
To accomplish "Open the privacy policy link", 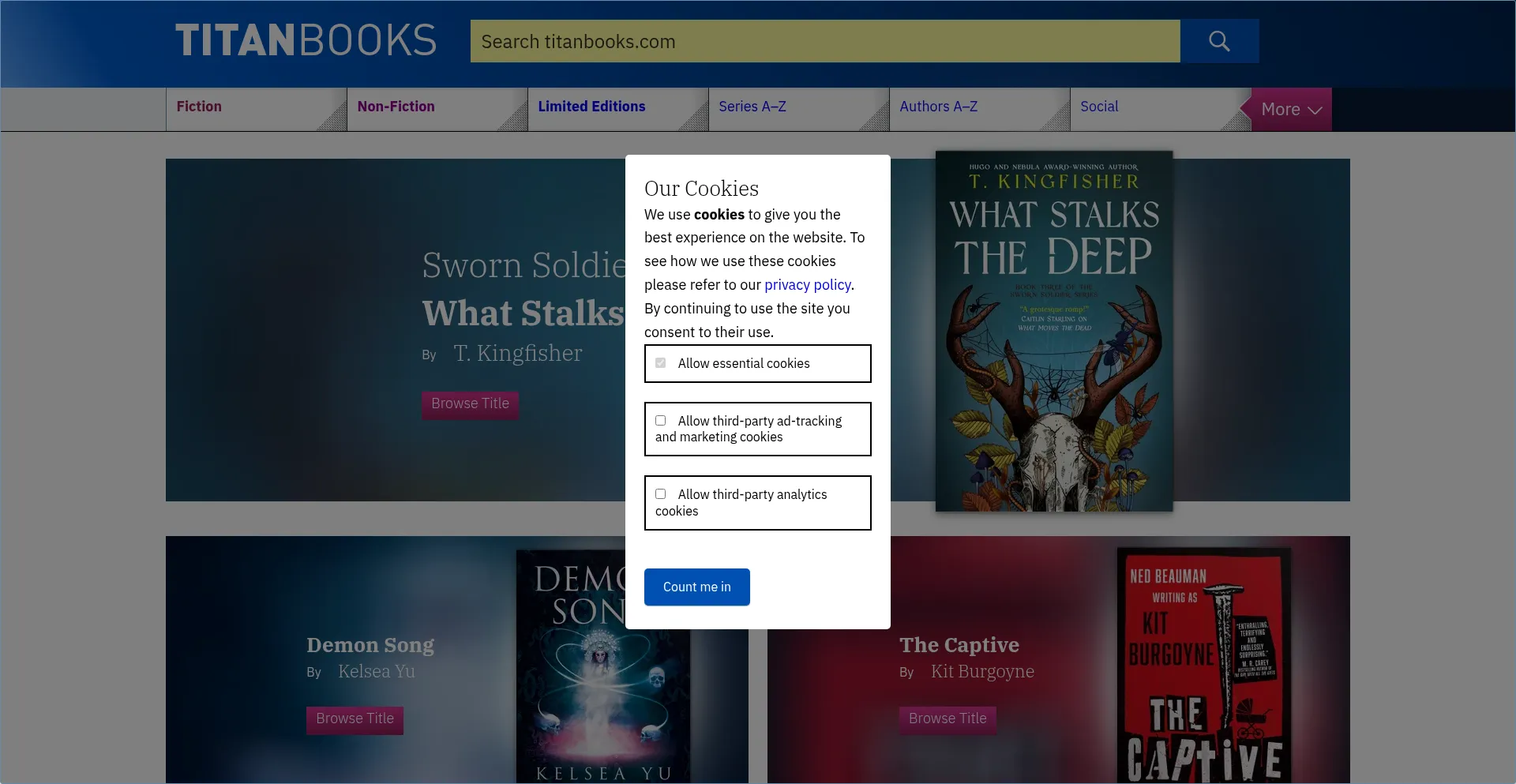I will click(x=807, y=285).
